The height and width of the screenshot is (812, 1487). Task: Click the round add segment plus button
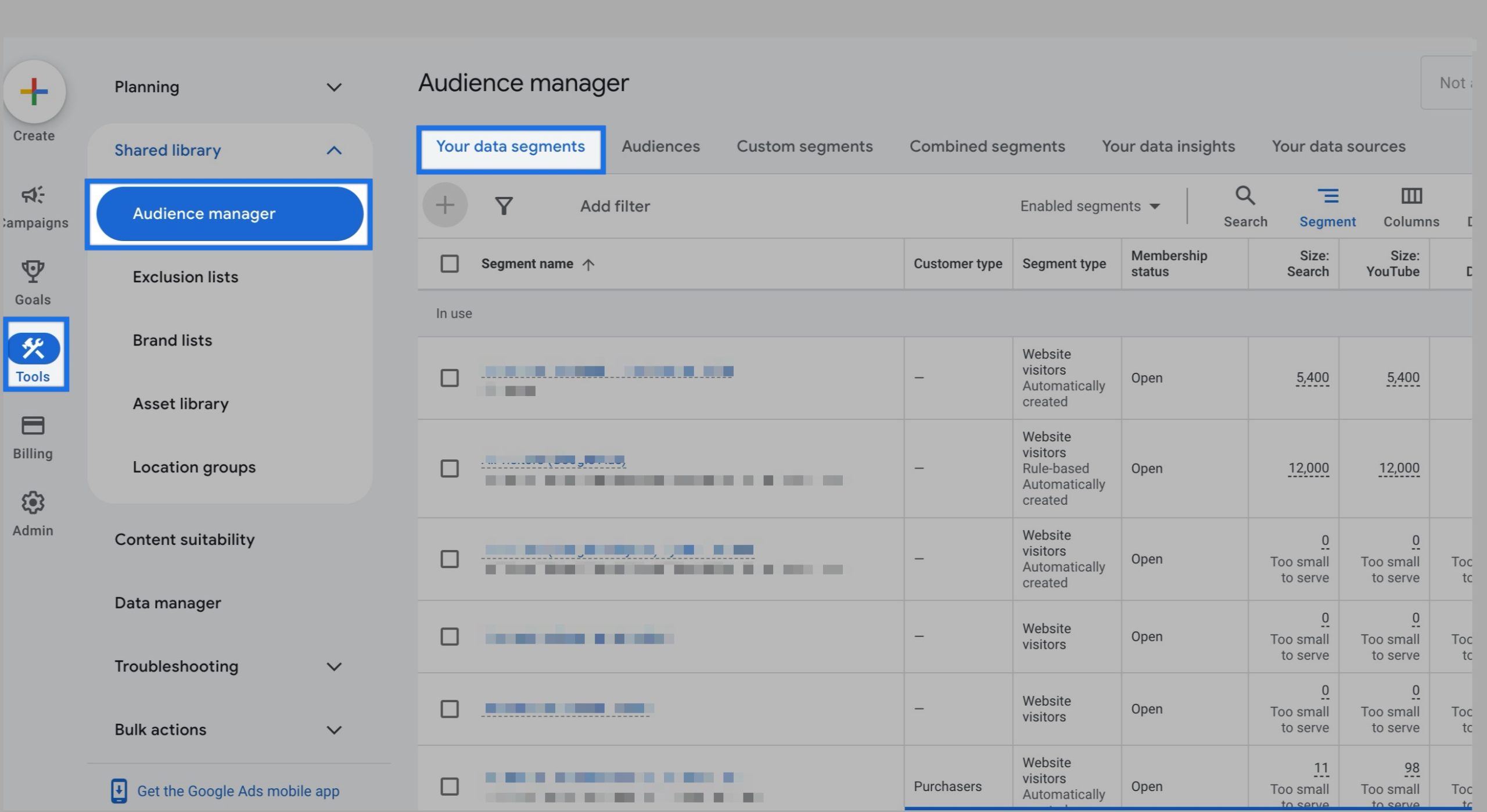pyautogui.click(x=445, y=205)
